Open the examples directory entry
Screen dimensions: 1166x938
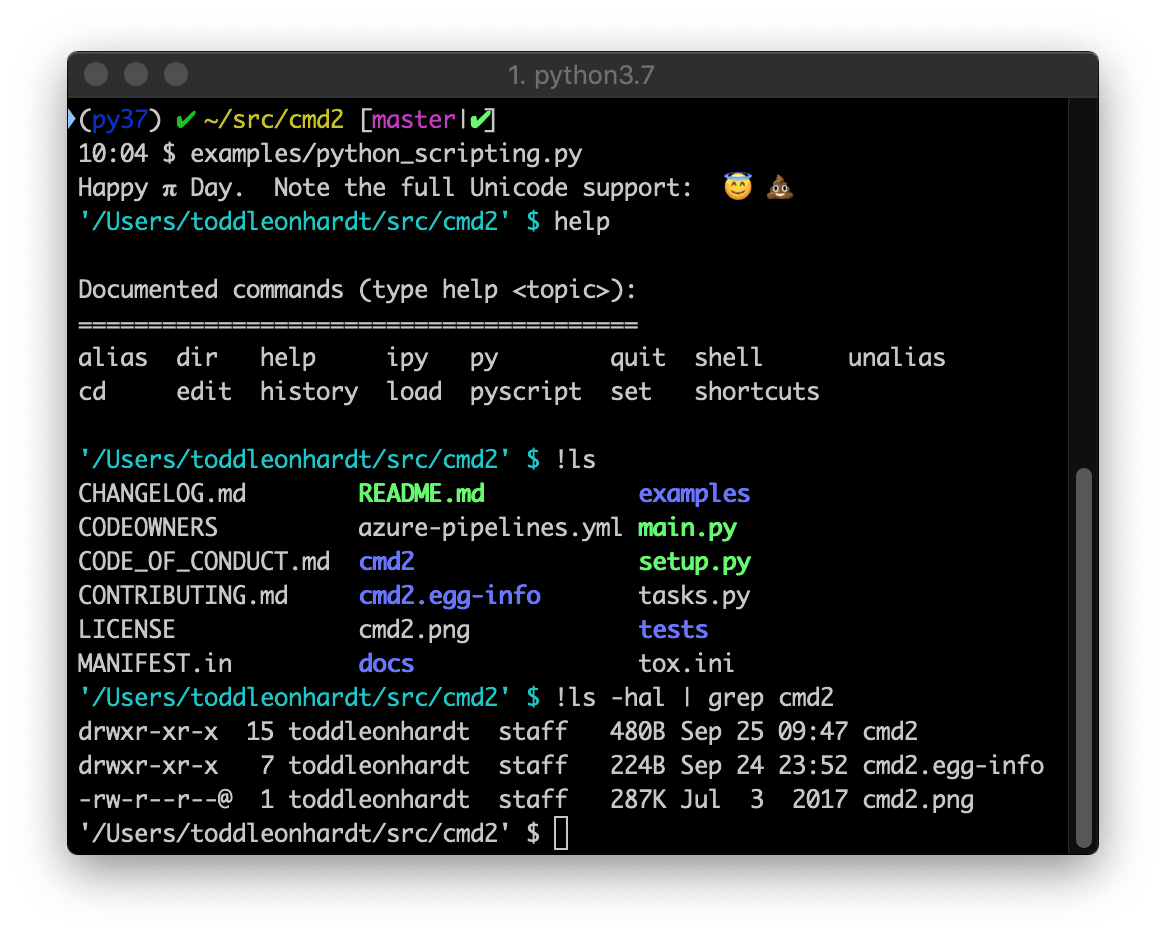[694, 493]
